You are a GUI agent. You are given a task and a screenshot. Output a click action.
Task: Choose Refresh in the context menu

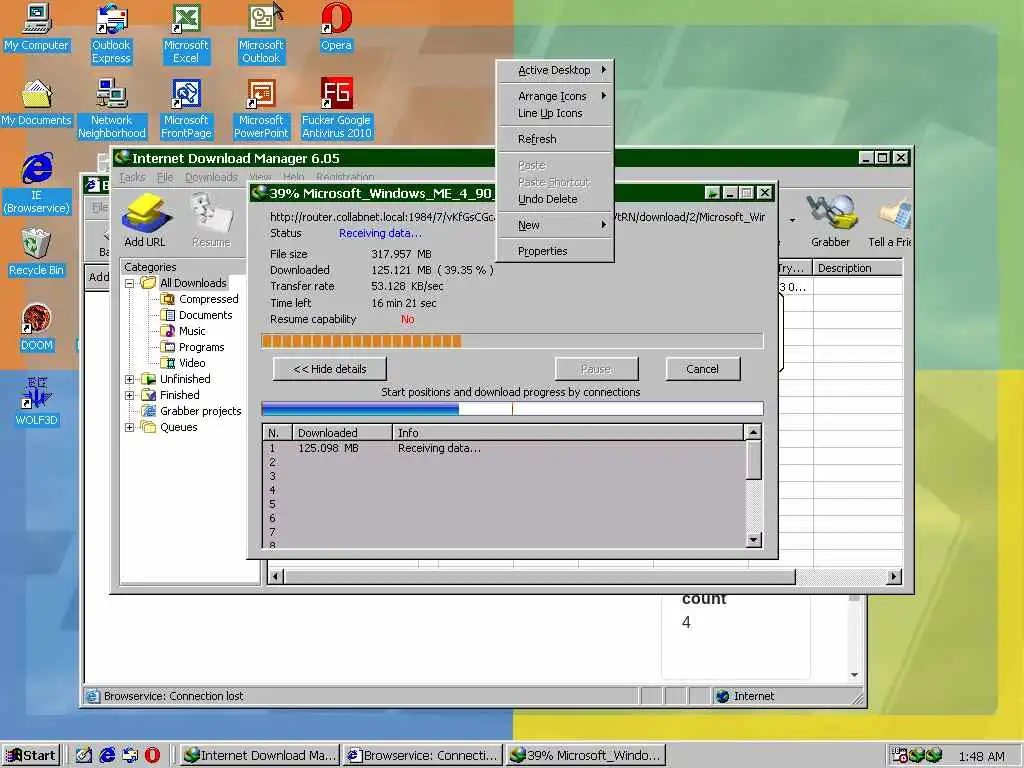(554, 139)
